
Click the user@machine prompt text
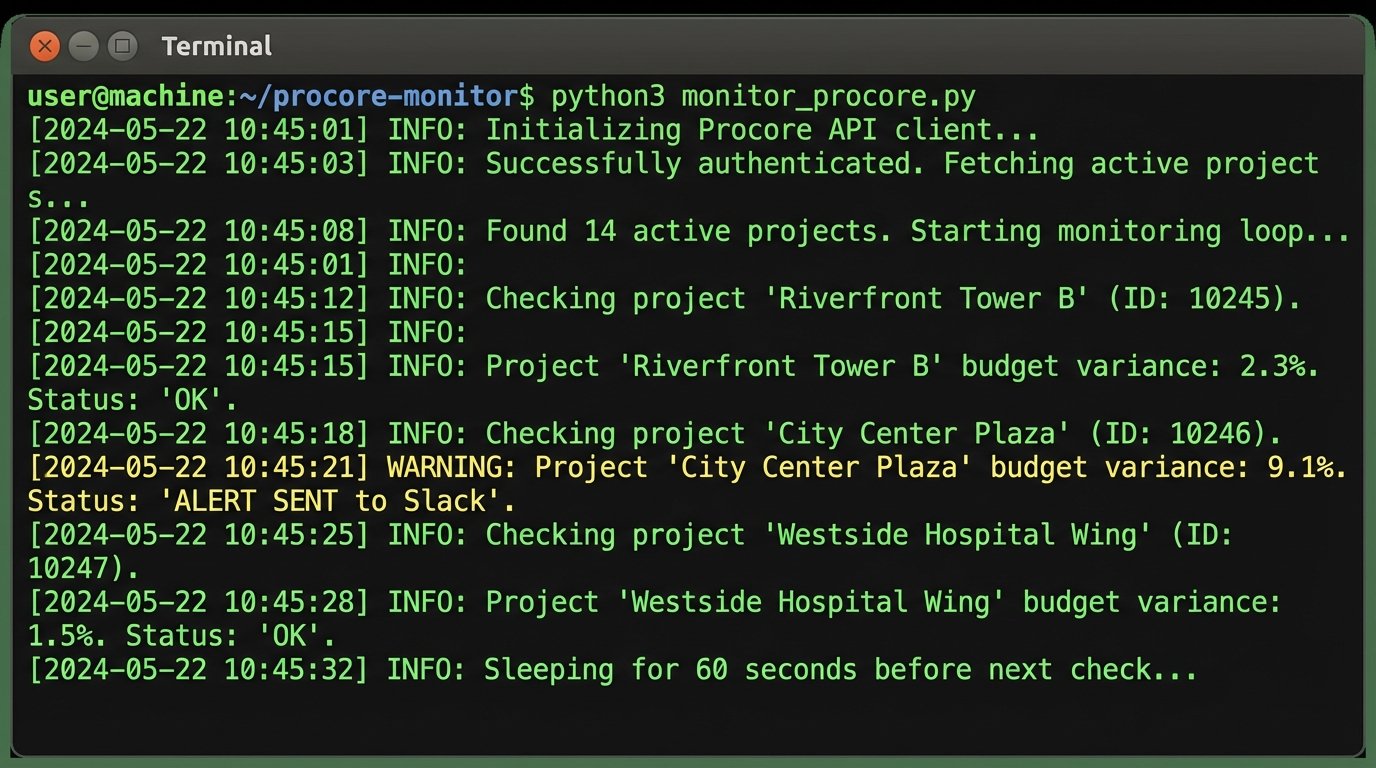126,97
